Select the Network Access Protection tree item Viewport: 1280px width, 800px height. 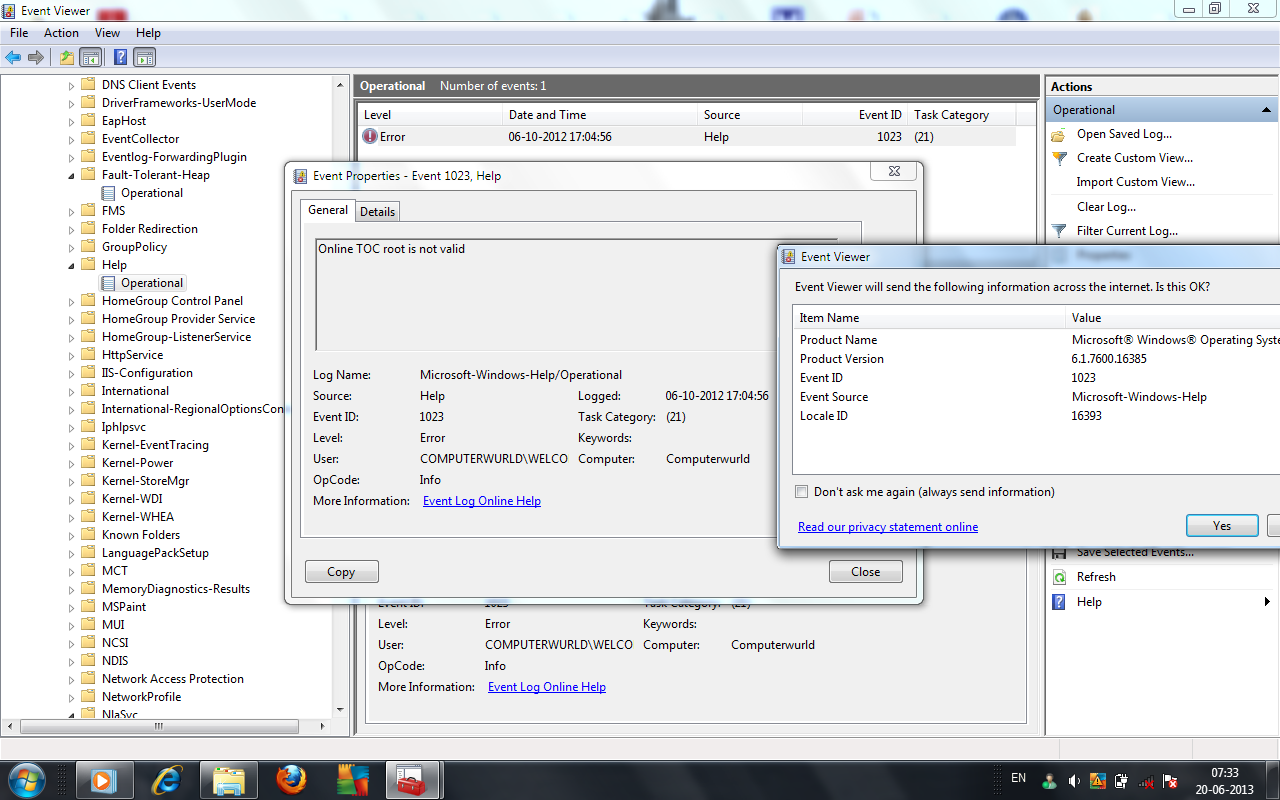(172, 679)
